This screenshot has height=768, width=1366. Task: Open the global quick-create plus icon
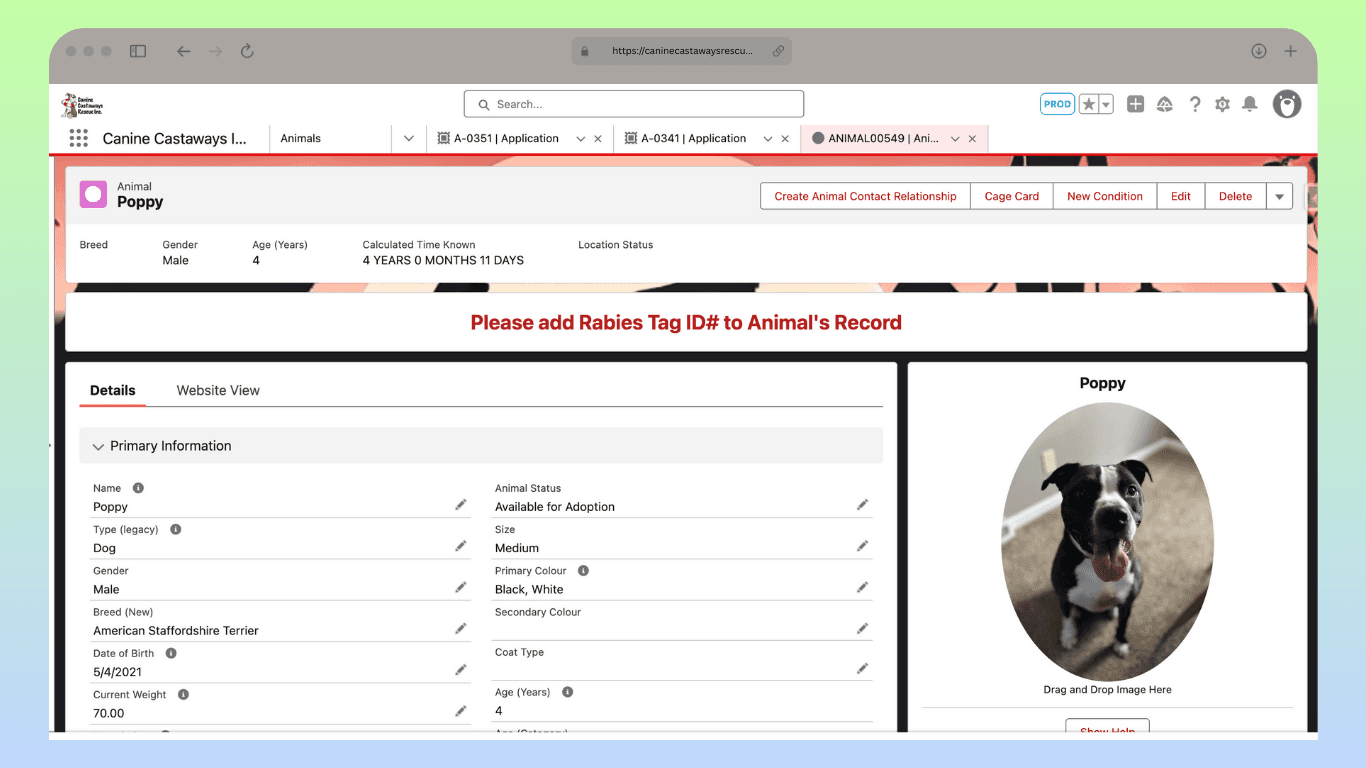(1135, 103)
